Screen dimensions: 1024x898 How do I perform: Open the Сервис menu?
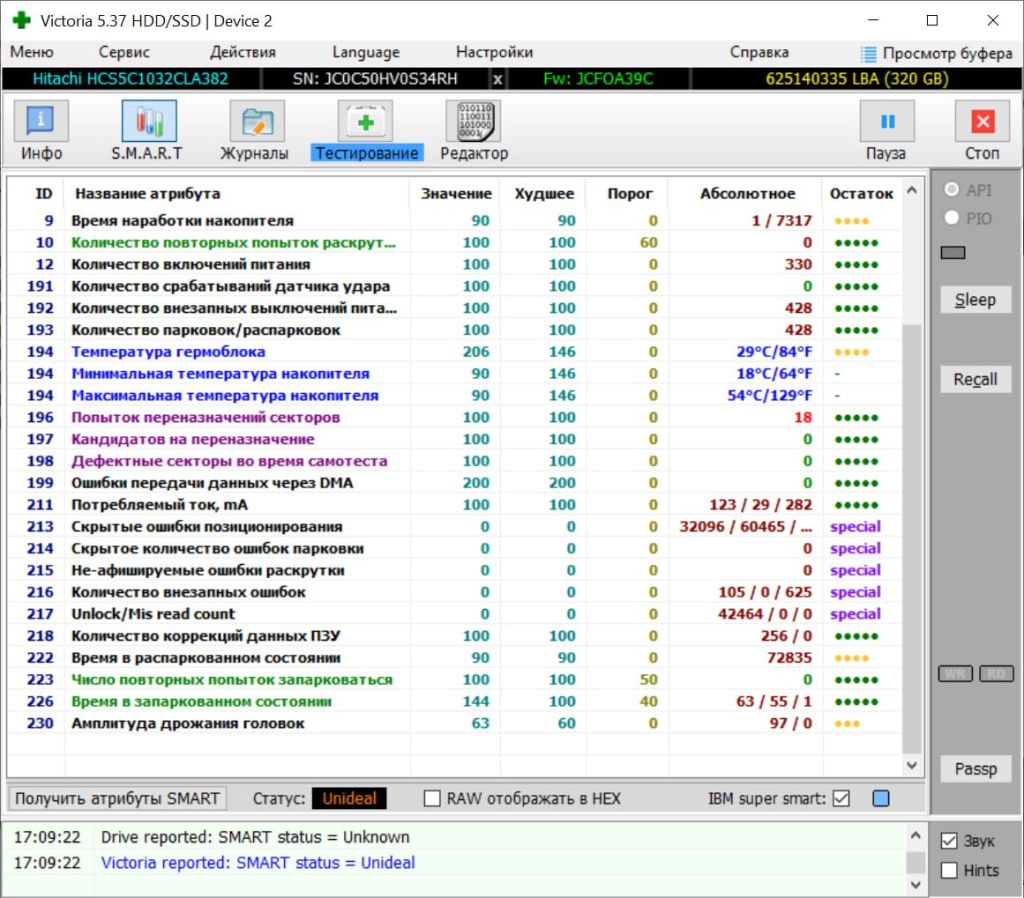click(x=124, y=52)
